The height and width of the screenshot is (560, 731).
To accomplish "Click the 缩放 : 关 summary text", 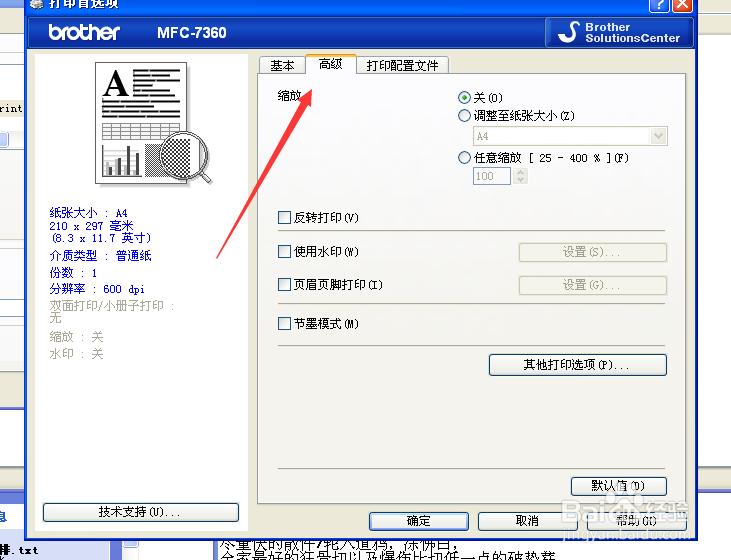I will [76, 337].
